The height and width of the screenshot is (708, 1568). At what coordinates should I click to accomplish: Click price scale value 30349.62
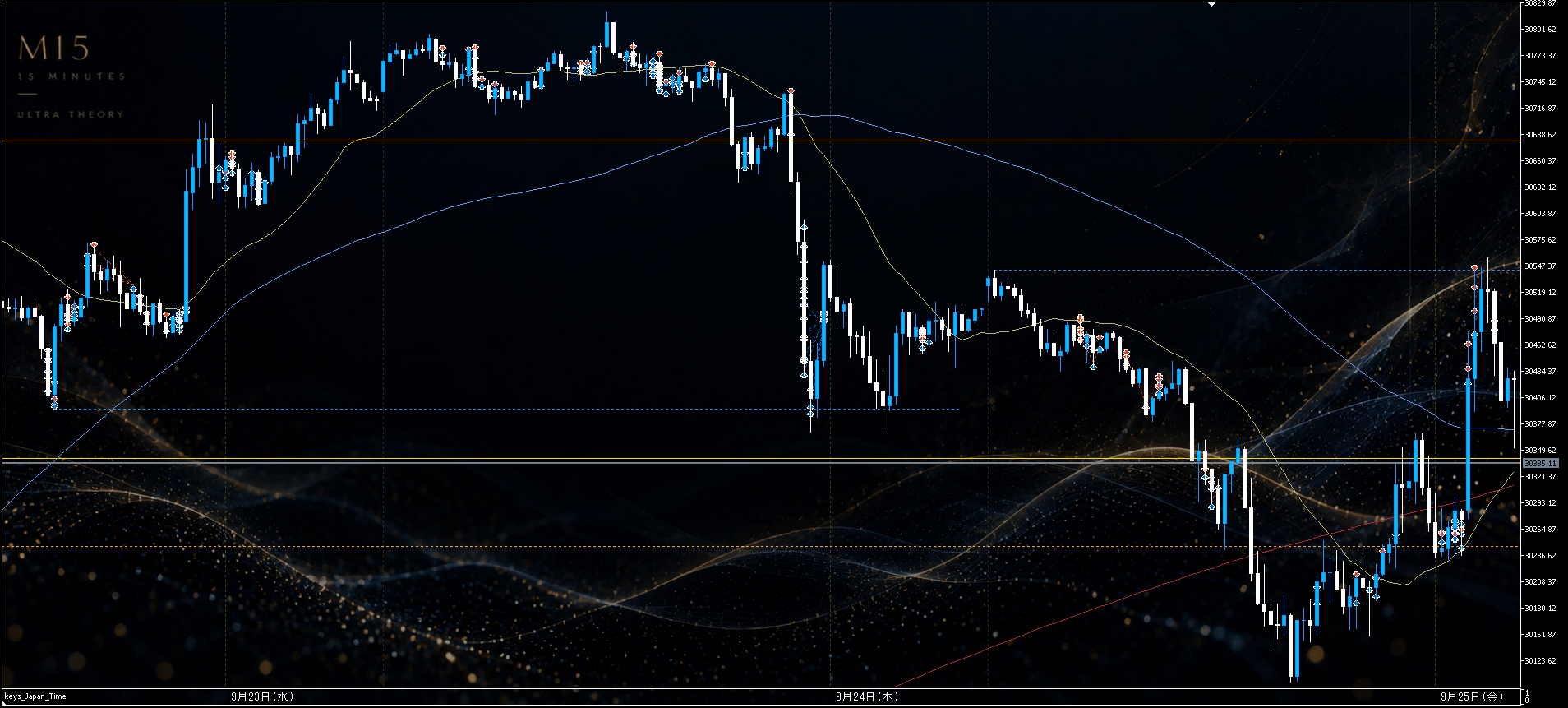point(1540,451)
